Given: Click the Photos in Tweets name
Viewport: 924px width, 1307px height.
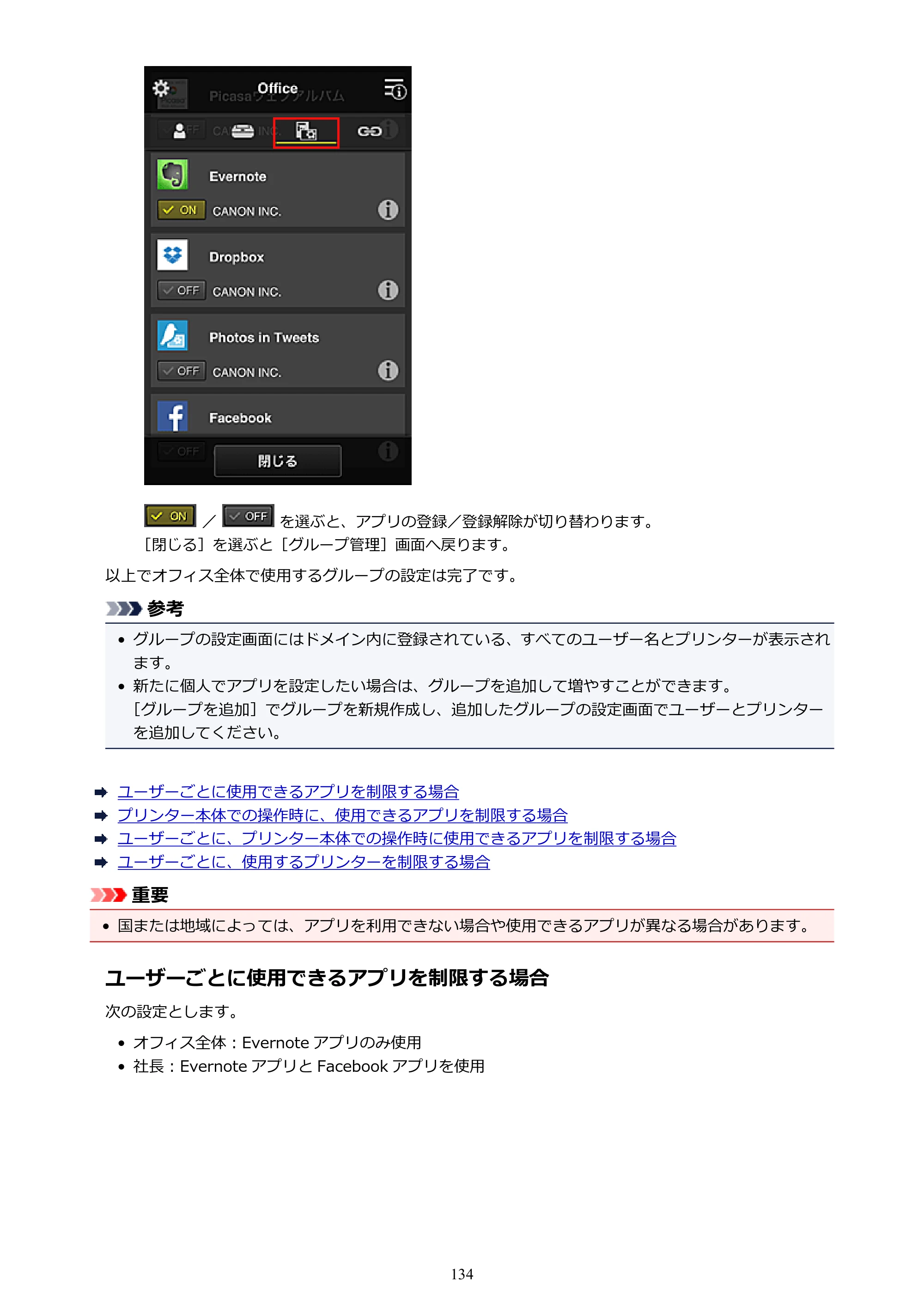Looking at the screenshot, I should [x=264, y=338].
